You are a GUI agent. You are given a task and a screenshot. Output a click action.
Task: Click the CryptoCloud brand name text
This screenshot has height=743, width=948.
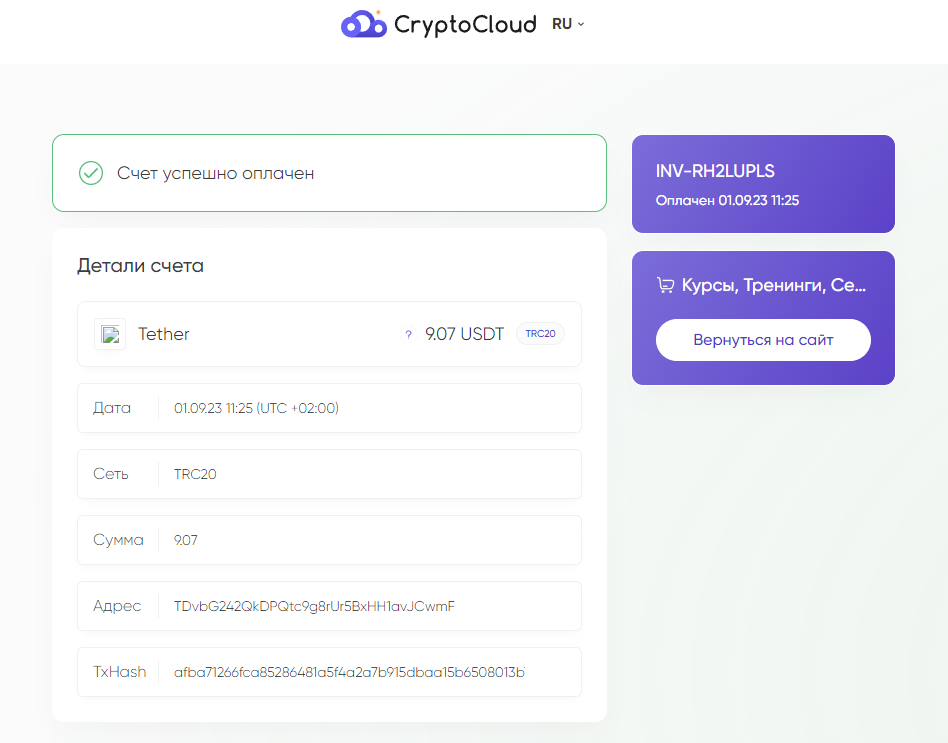(465, 25)
